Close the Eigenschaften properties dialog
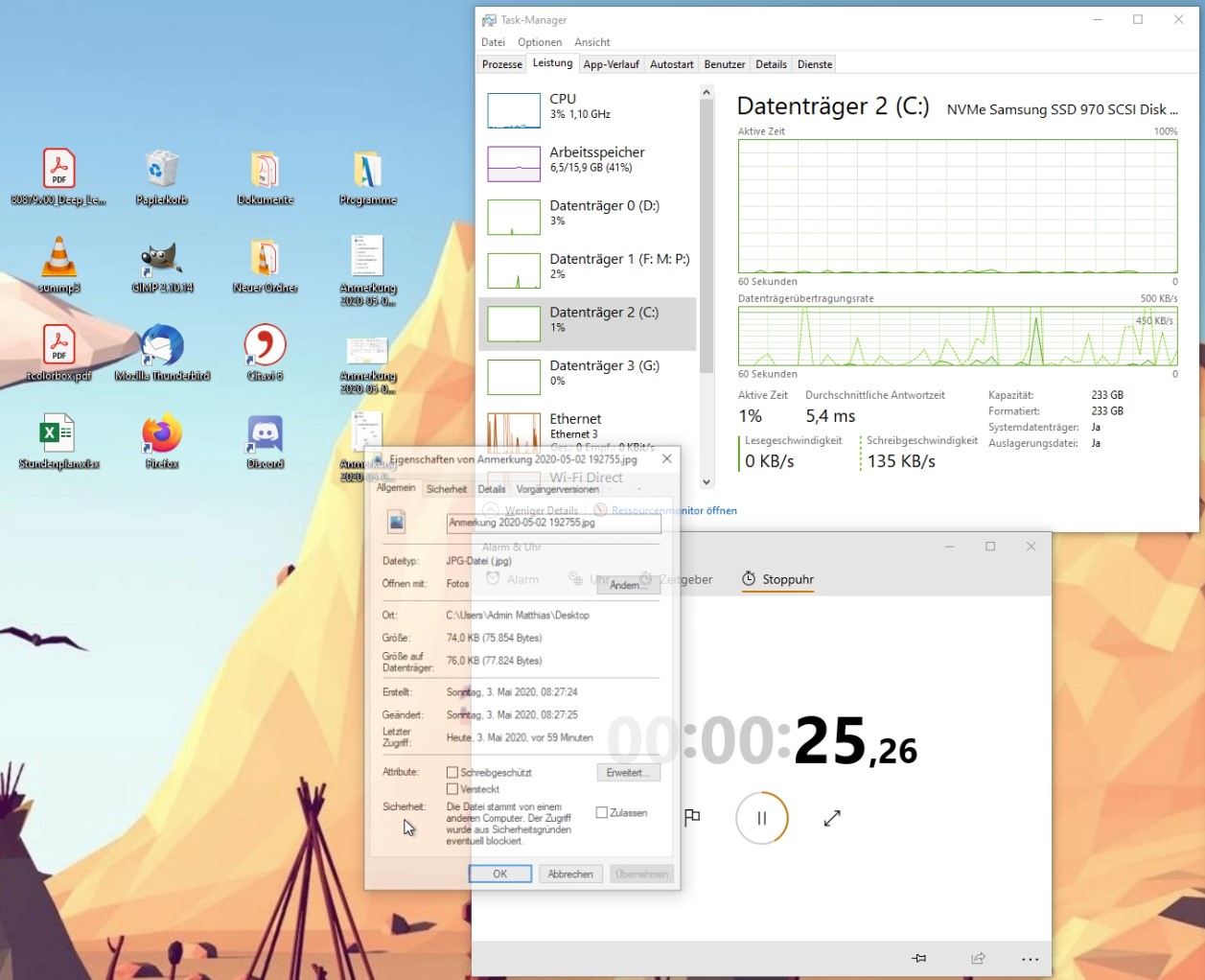The height and width of the screenshot is (980, 1205). [667, 459]
